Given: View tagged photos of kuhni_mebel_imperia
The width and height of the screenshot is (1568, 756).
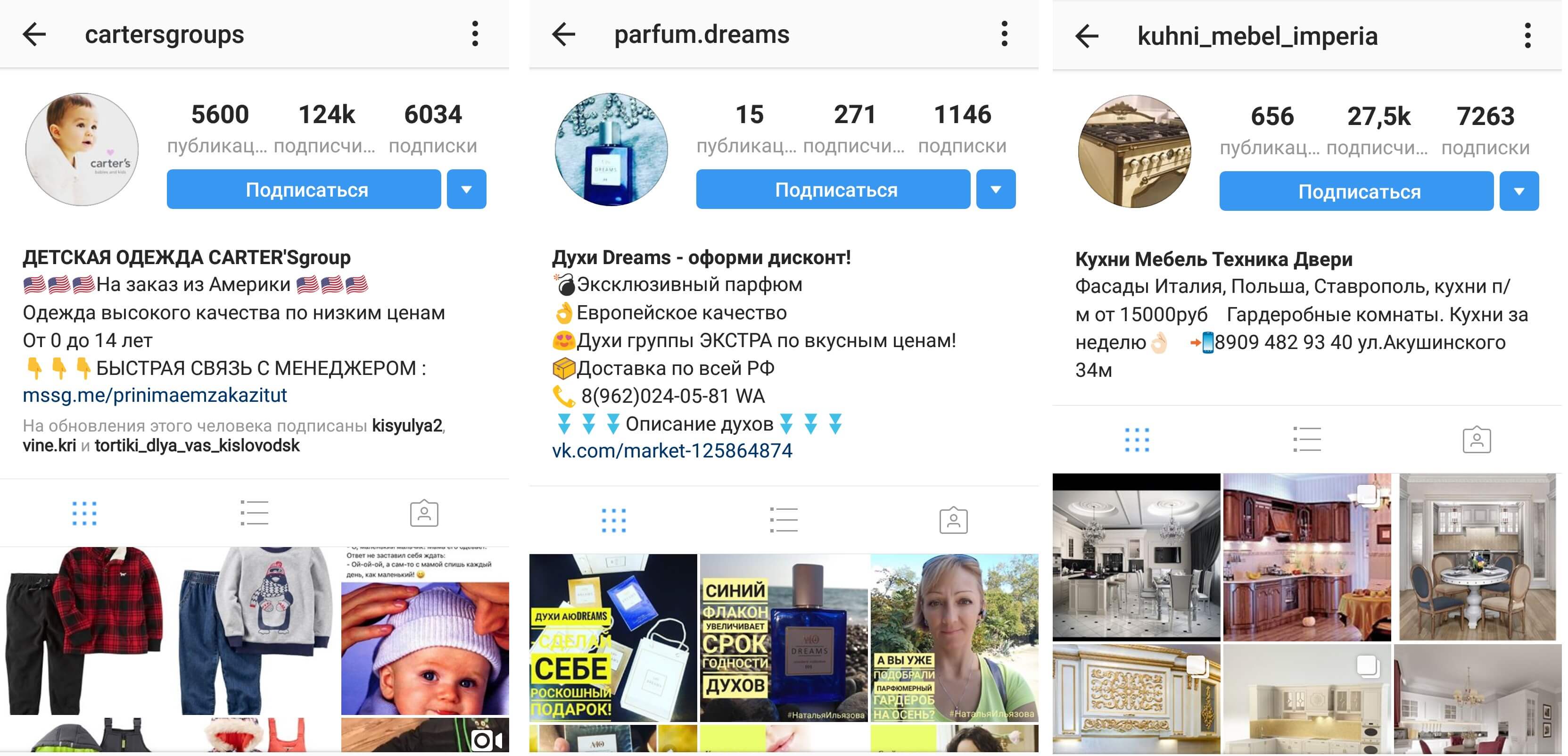Looking at the screenshot, I should click(1477, 440).
